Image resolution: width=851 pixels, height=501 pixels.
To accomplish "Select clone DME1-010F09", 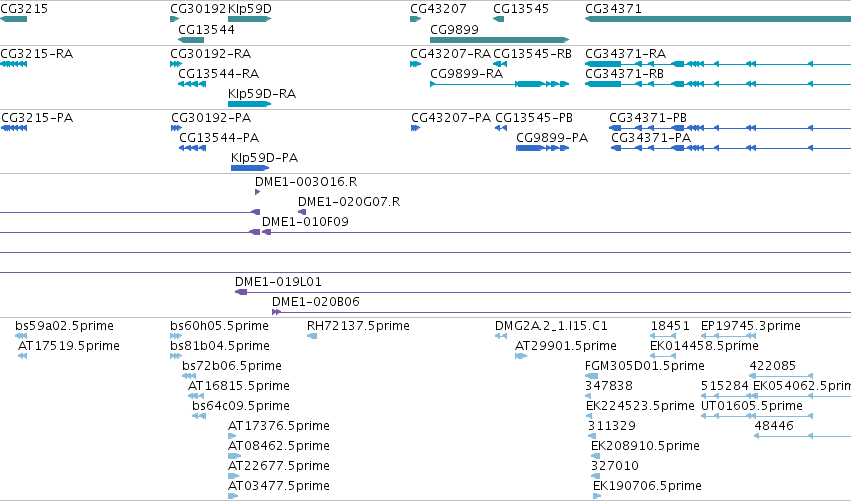I will click(x=305, y=222).
